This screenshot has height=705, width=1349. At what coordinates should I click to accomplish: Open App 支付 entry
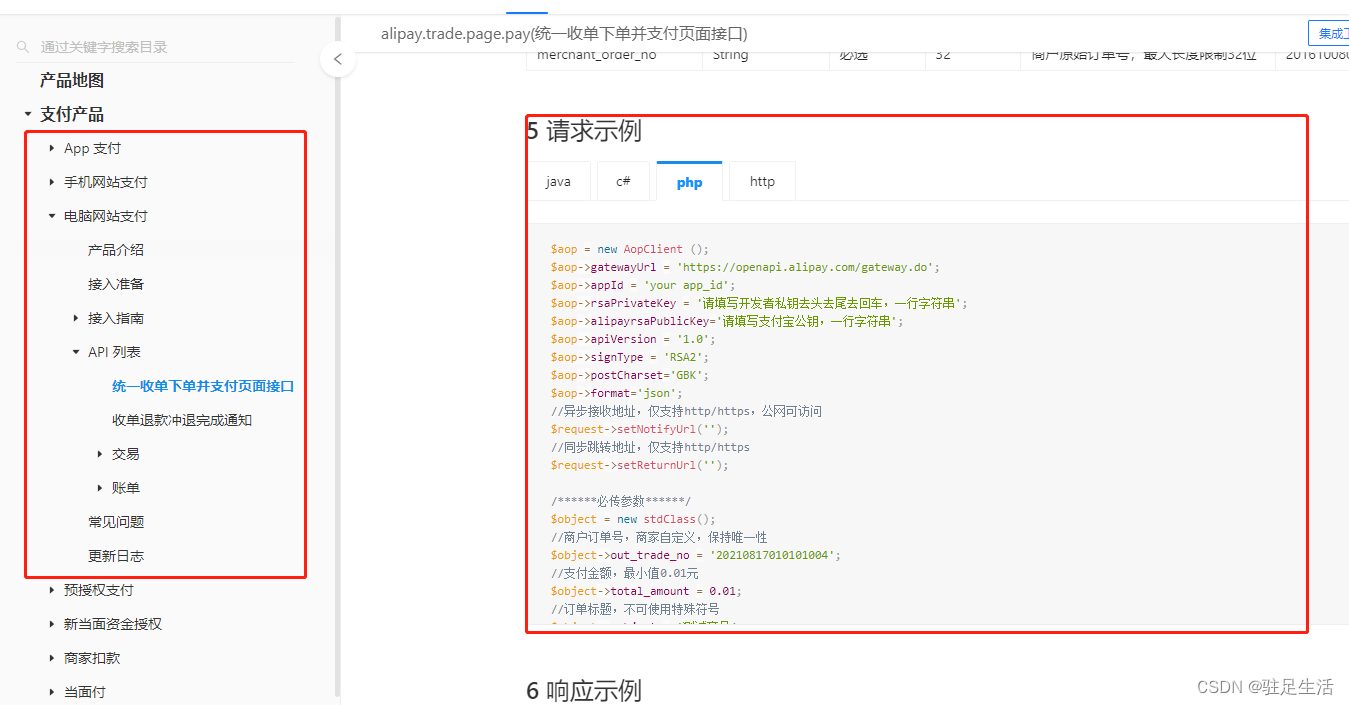pyautogui.click(x=92, y=148)
